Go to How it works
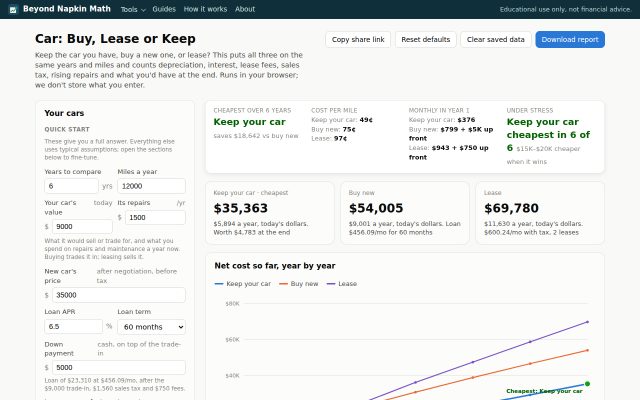Image resolution: width=640 pixels, height=400 pixels. [x=205, y=9]
